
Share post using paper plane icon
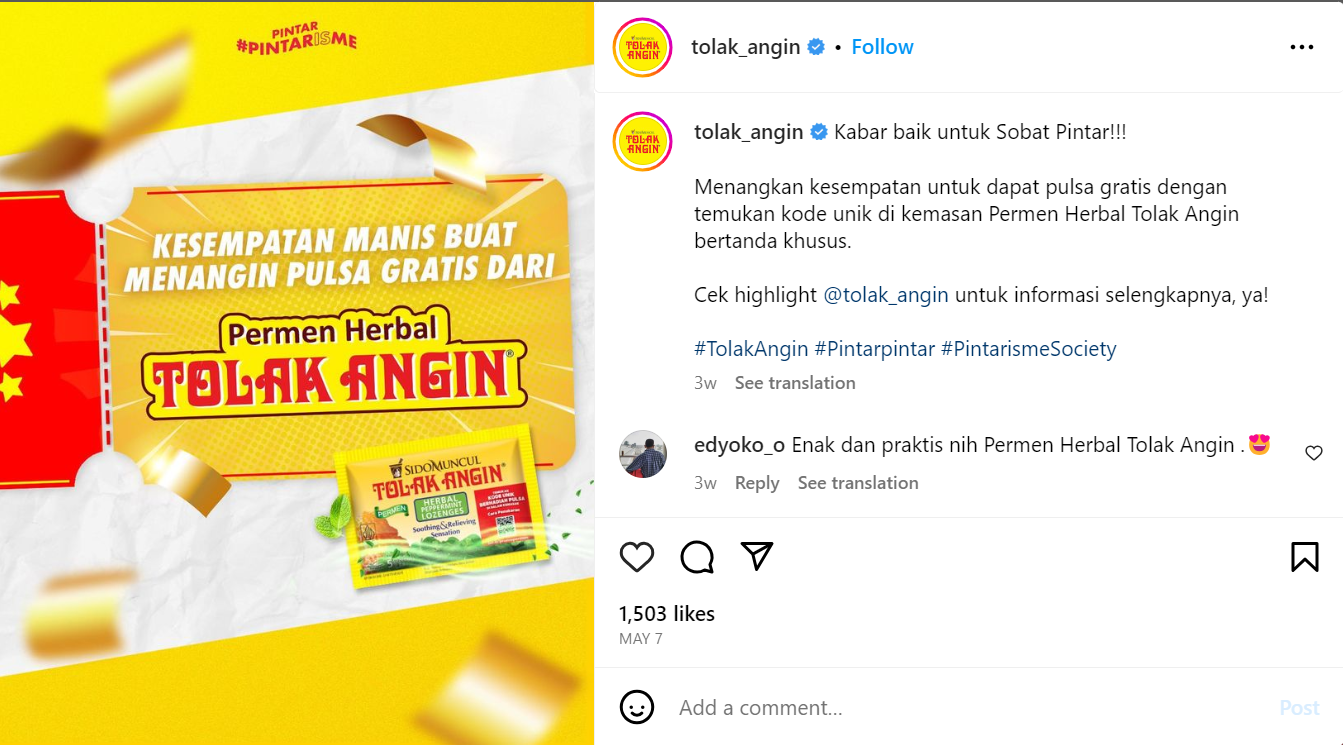point(757,556)
